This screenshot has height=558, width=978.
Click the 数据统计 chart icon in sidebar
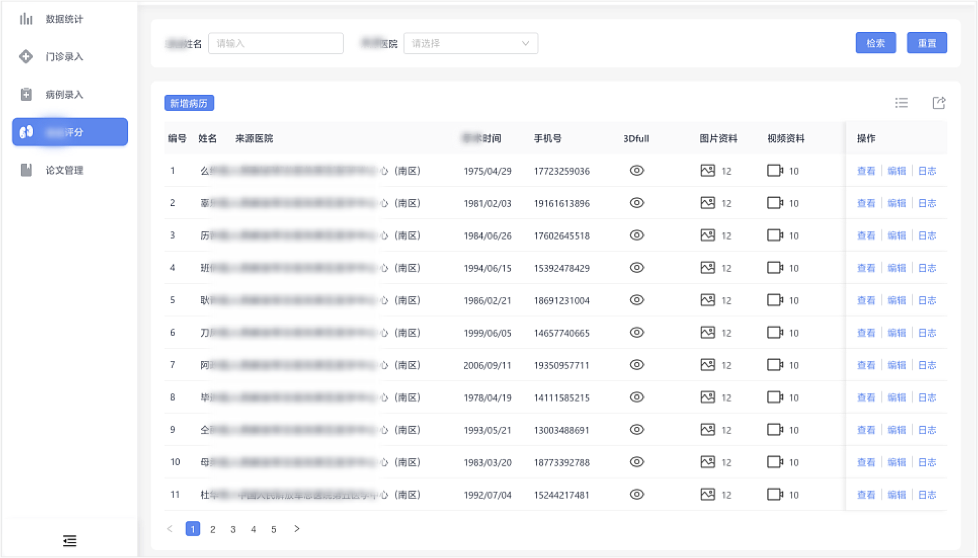point(27,19)
